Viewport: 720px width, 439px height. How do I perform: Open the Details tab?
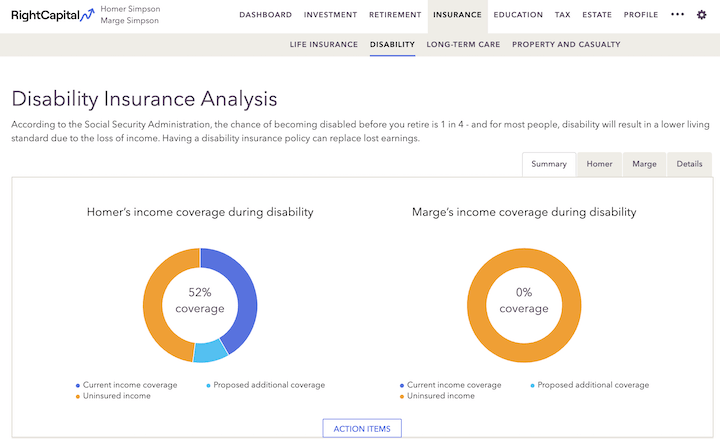689,164
